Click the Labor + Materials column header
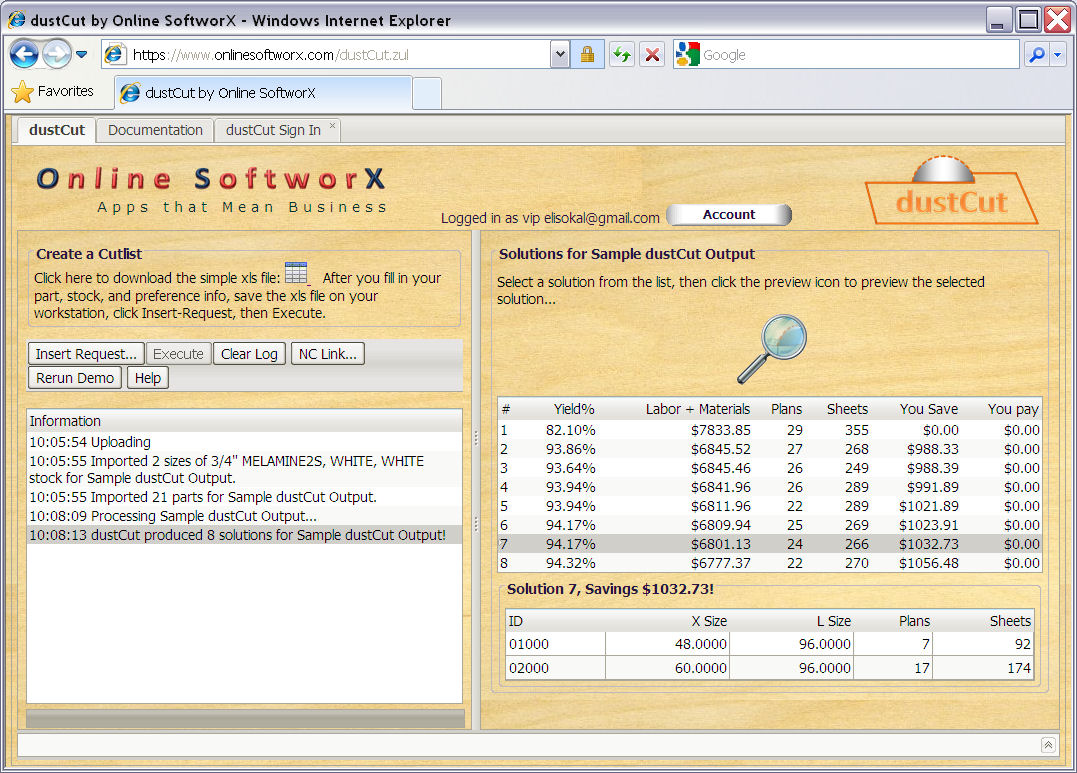1077x773 pixels. (698, 410)
